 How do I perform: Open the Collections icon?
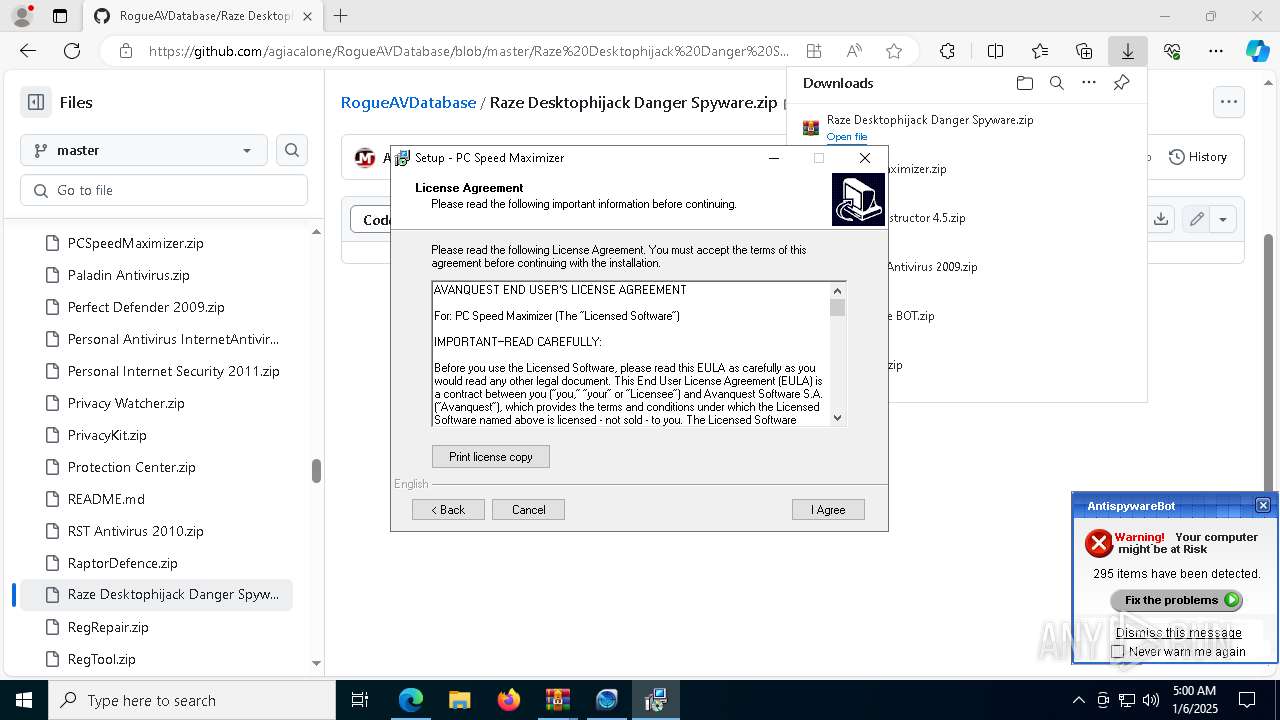(1084, 51)
